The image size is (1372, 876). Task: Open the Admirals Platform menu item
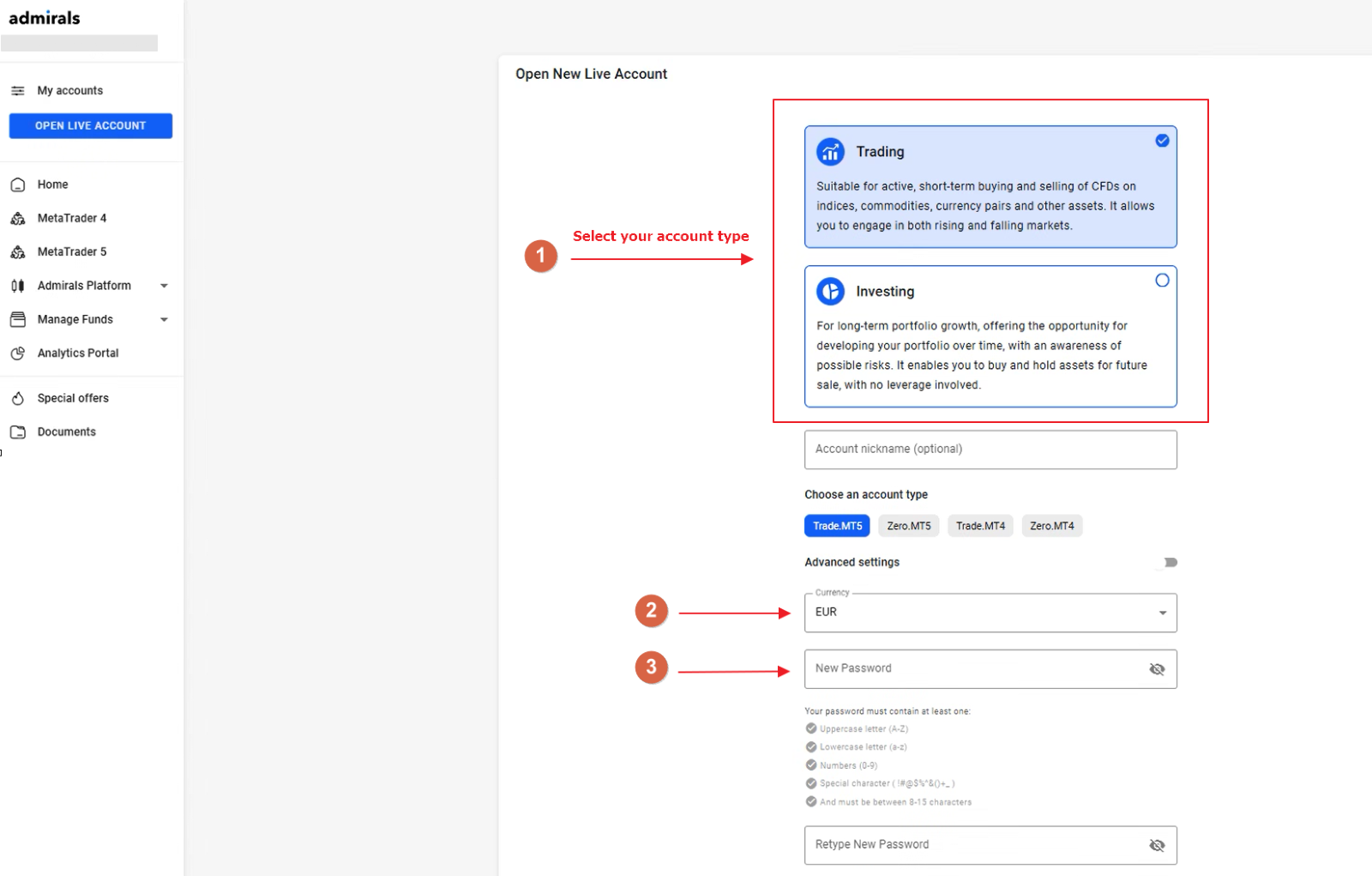84,286
